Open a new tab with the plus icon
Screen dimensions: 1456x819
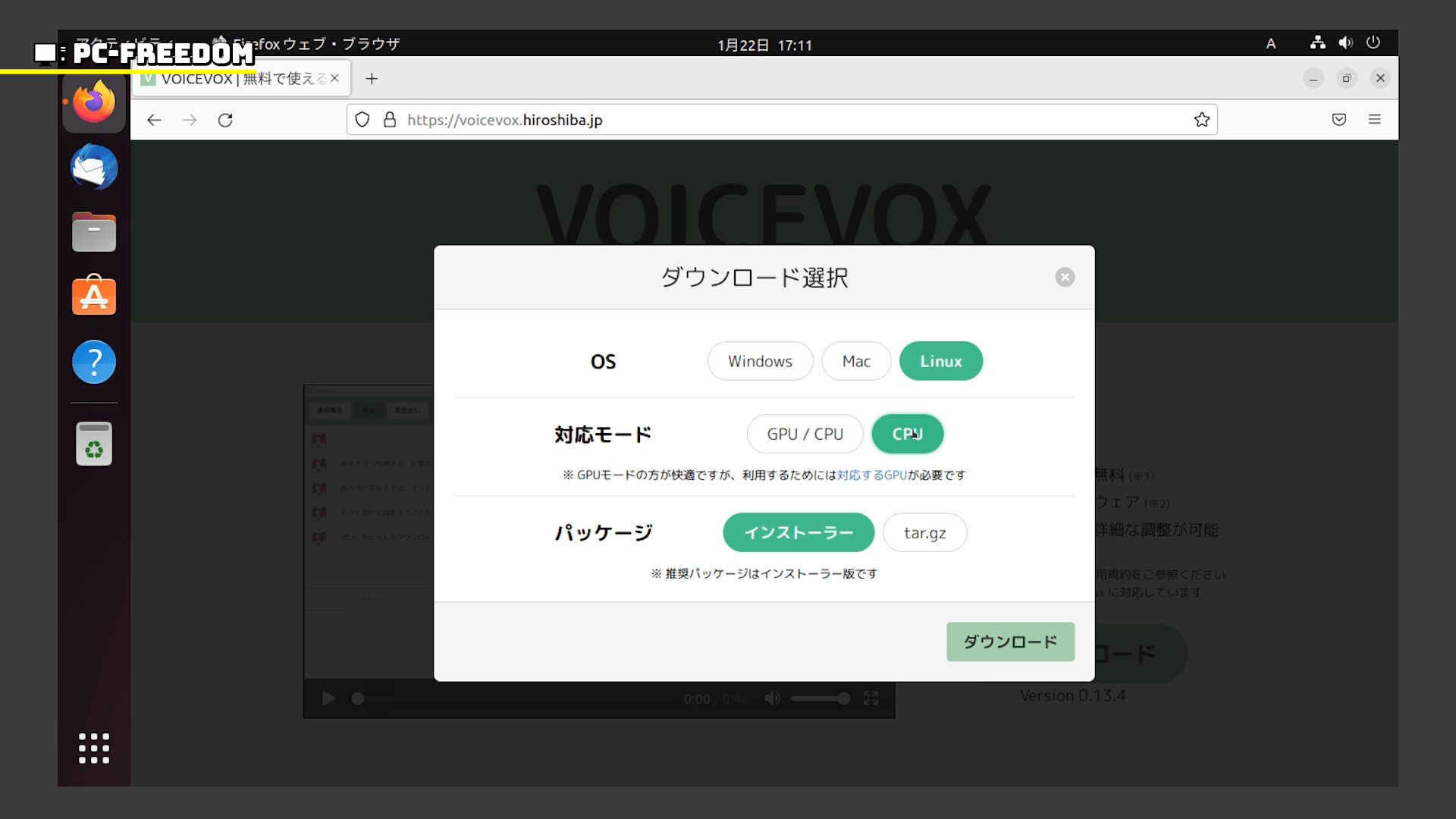coord(372,79)
